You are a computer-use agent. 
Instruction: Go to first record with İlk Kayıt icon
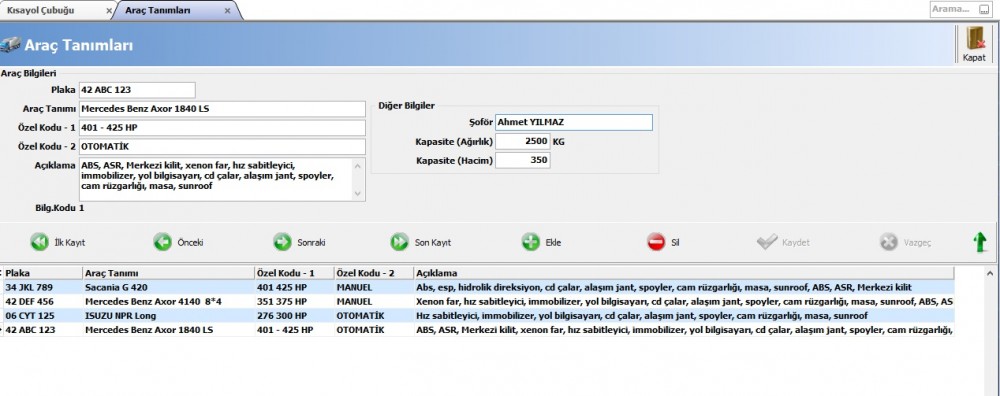click(40, 242)
